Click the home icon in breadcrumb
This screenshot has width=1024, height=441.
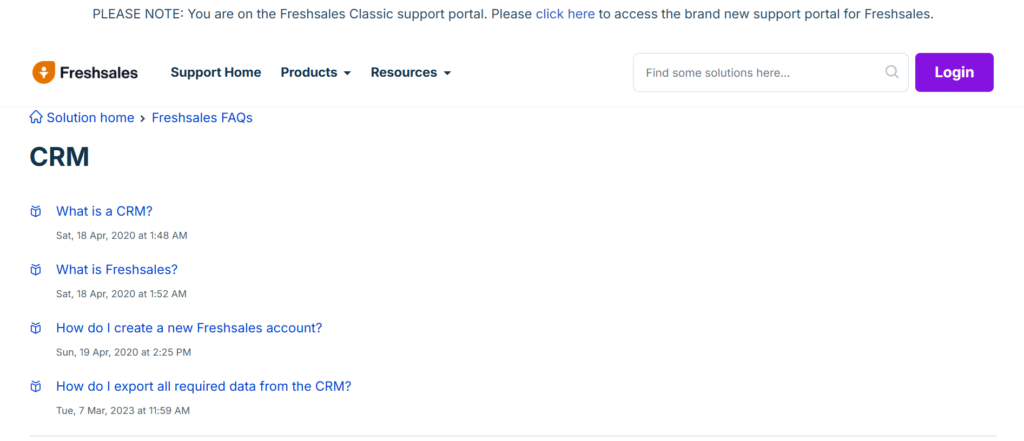[36, 118]
